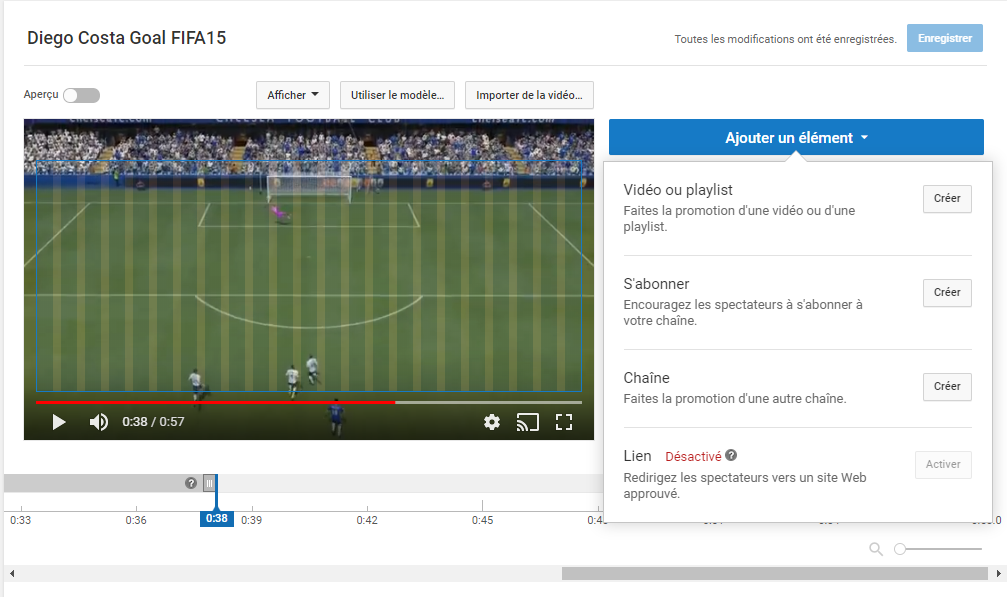Click Utiliser le modèle button
The width and height of the screenshot is (1007, 597).
point(398,95)
